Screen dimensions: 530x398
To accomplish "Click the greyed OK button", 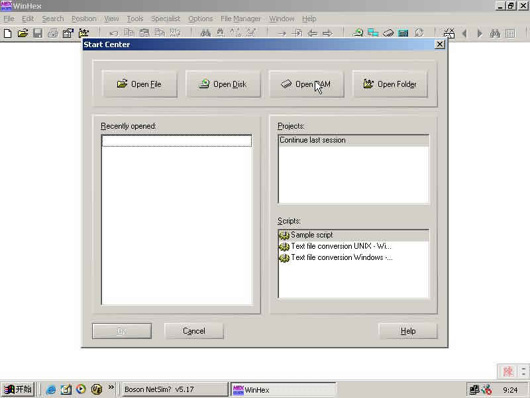I will (x=122, y=331).
